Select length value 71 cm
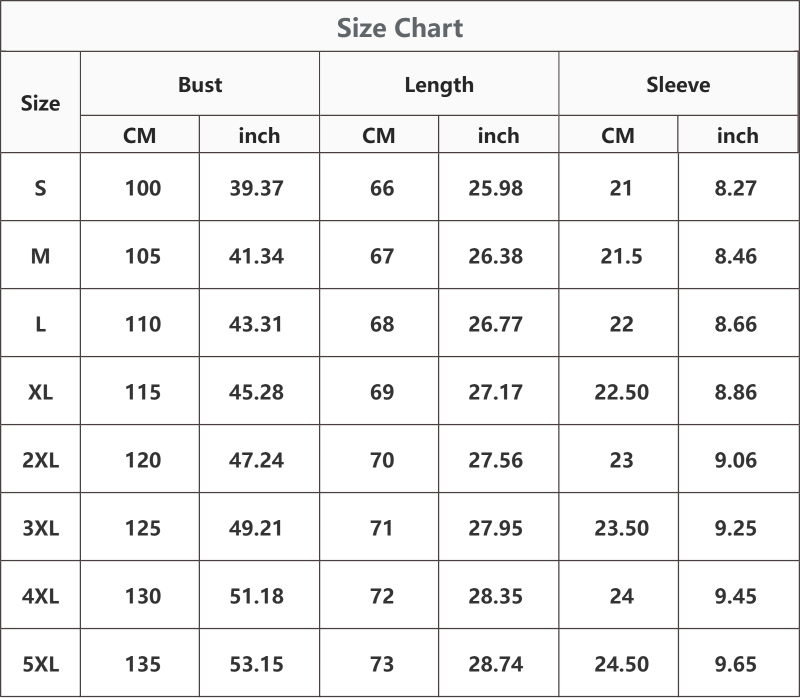The height and width of the screenshot is (698, 800). click(382, 528)
